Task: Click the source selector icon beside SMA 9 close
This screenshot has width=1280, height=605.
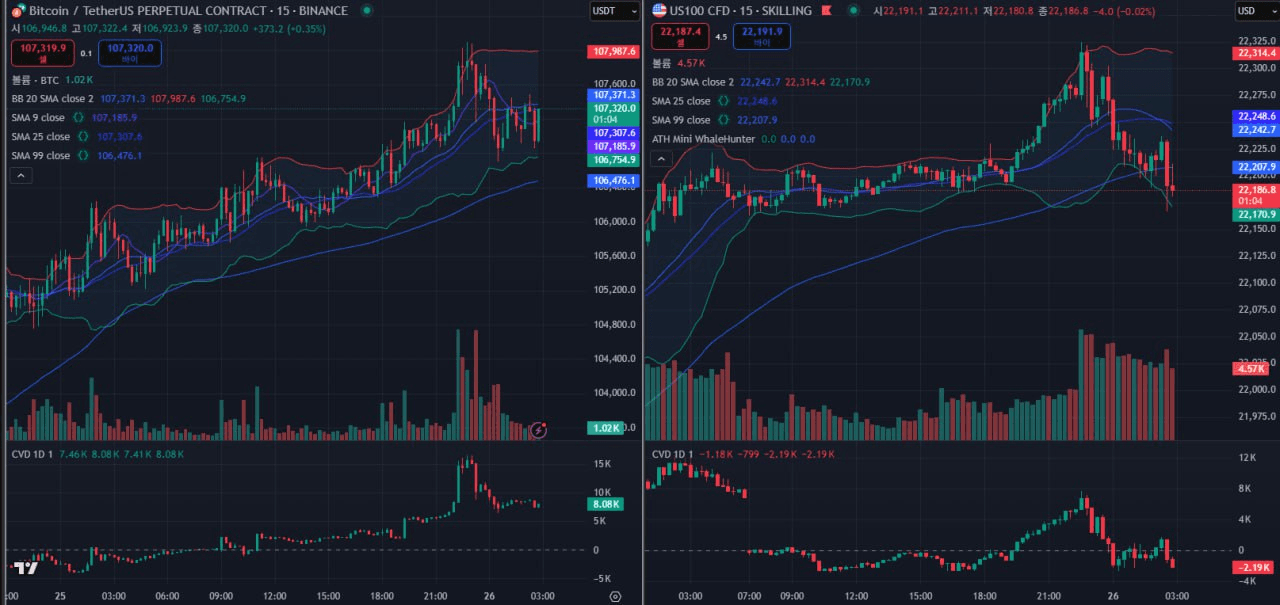Action: [77, 117]
